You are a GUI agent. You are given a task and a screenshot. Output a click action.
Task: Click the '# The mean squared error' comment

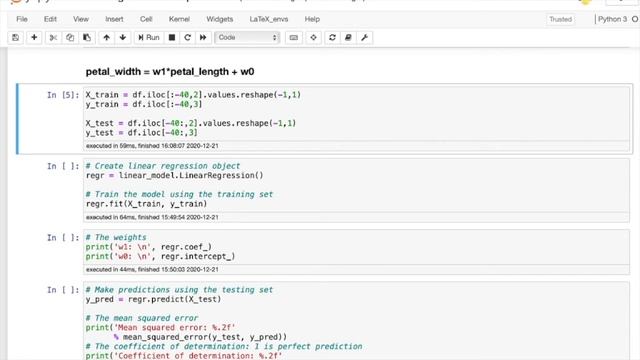coord(142,318)
